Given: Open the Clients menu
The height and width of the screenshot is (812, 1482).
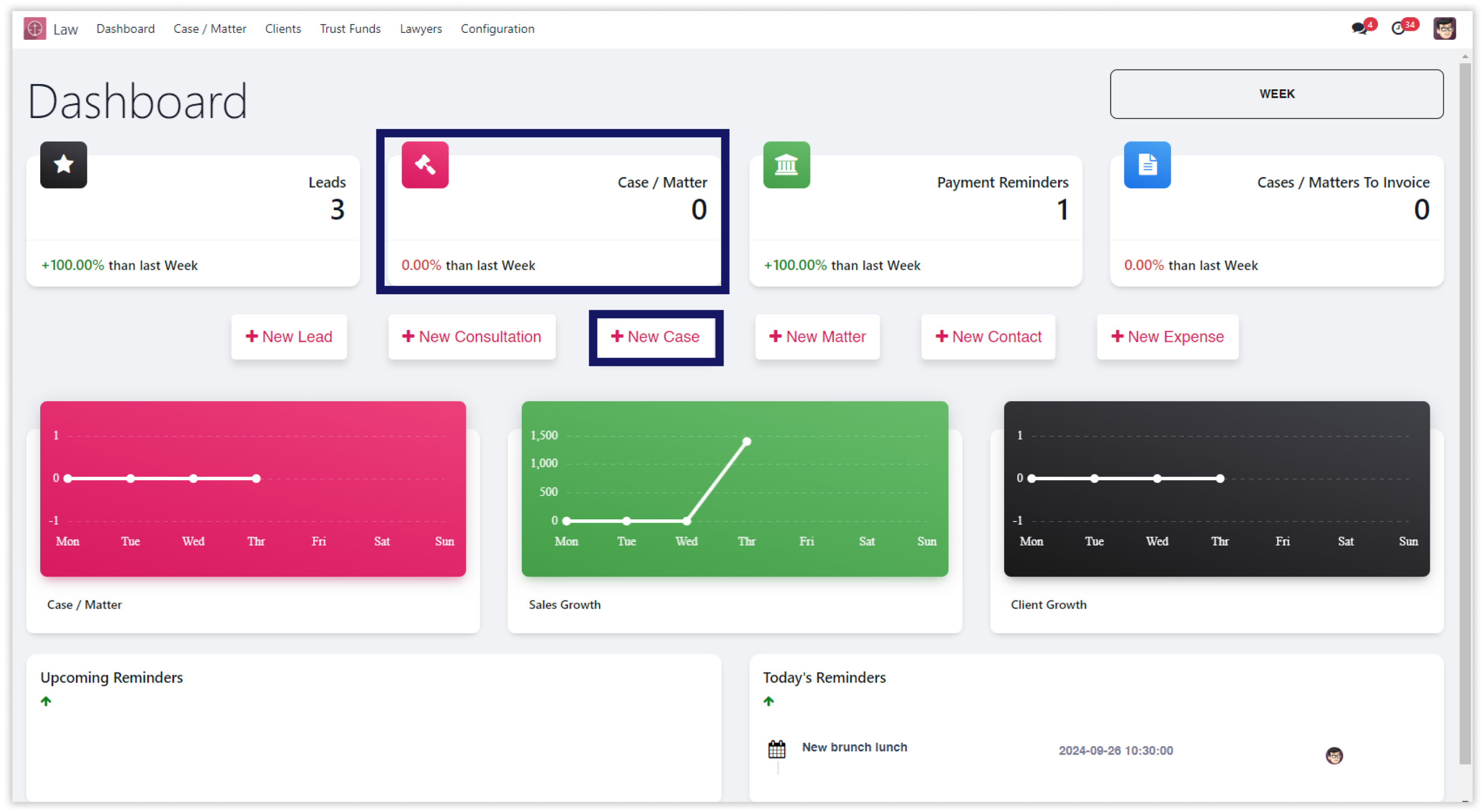Looking at the screenshot, I should (282, 28).
